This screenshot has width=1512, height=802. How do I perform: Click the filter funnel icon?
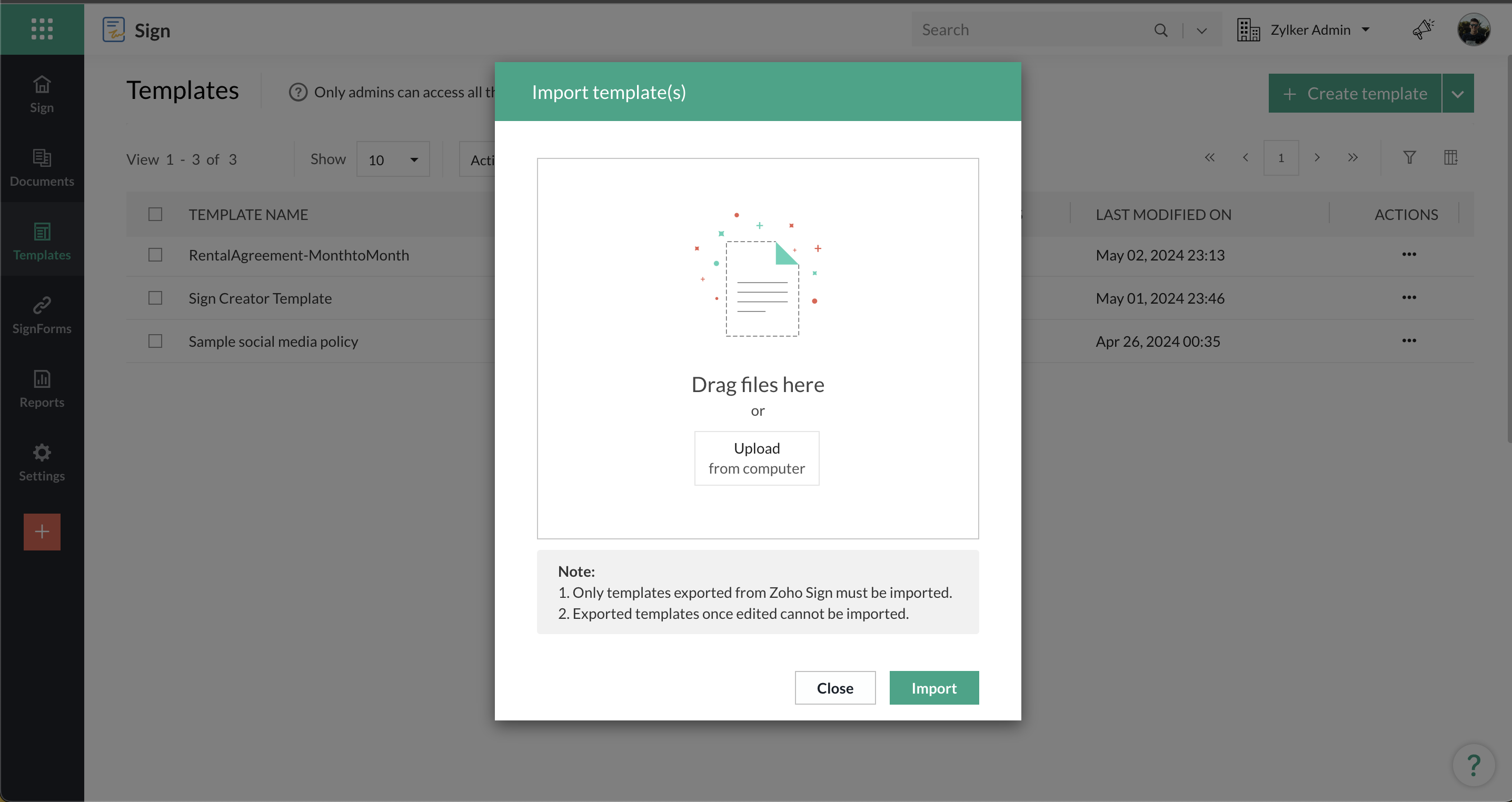(1409, 157)
